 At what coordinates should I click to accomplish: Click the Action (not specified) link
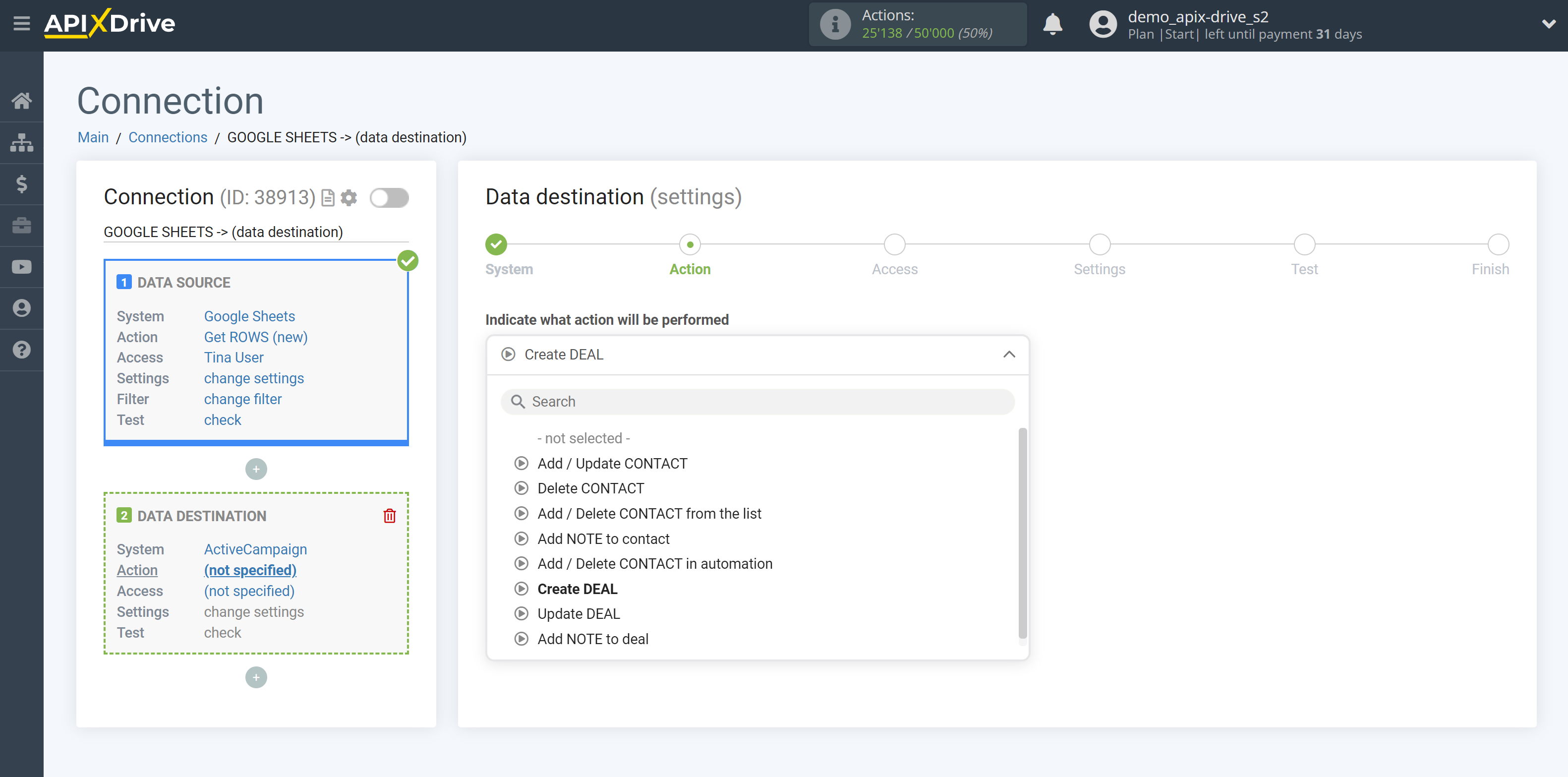pos(250,570)
